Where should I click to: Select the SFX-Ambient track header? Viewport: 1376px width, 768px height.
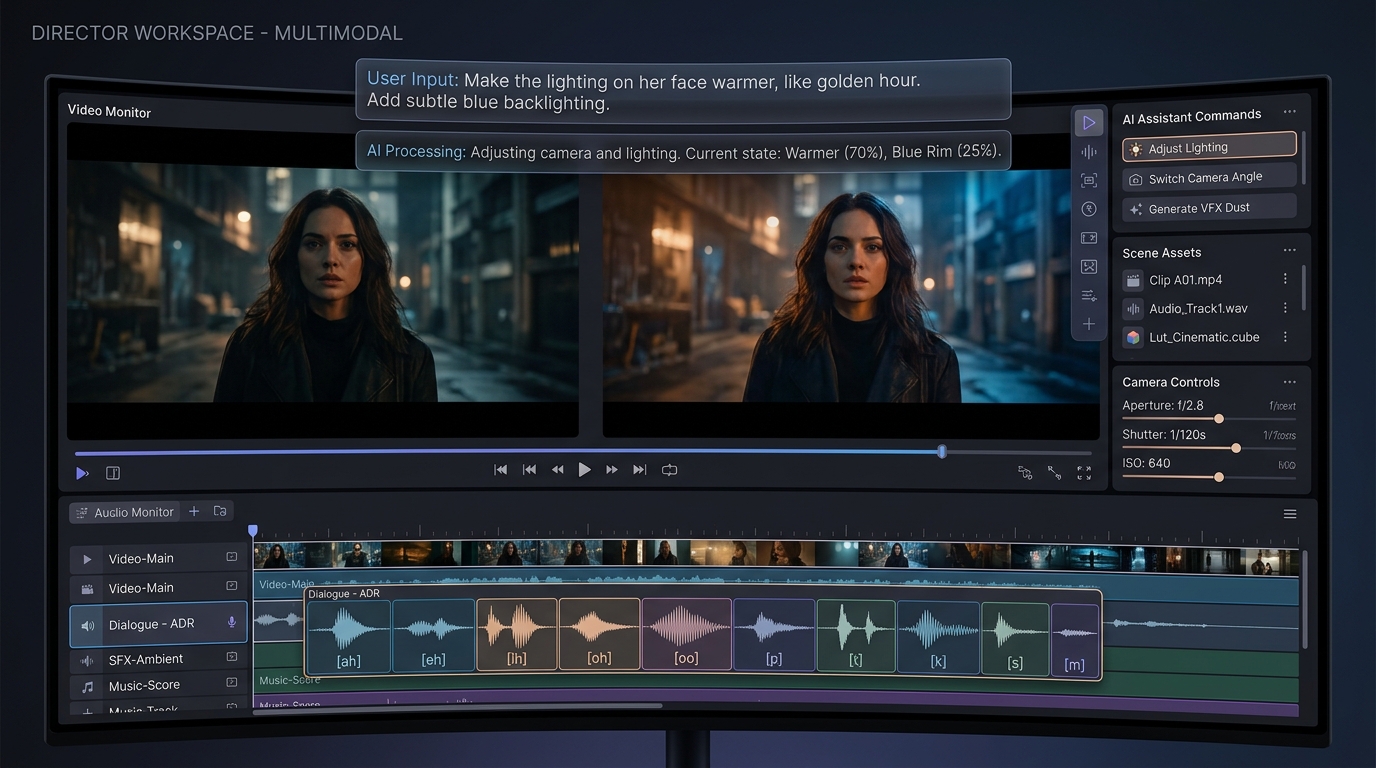(x=158, y=658)
